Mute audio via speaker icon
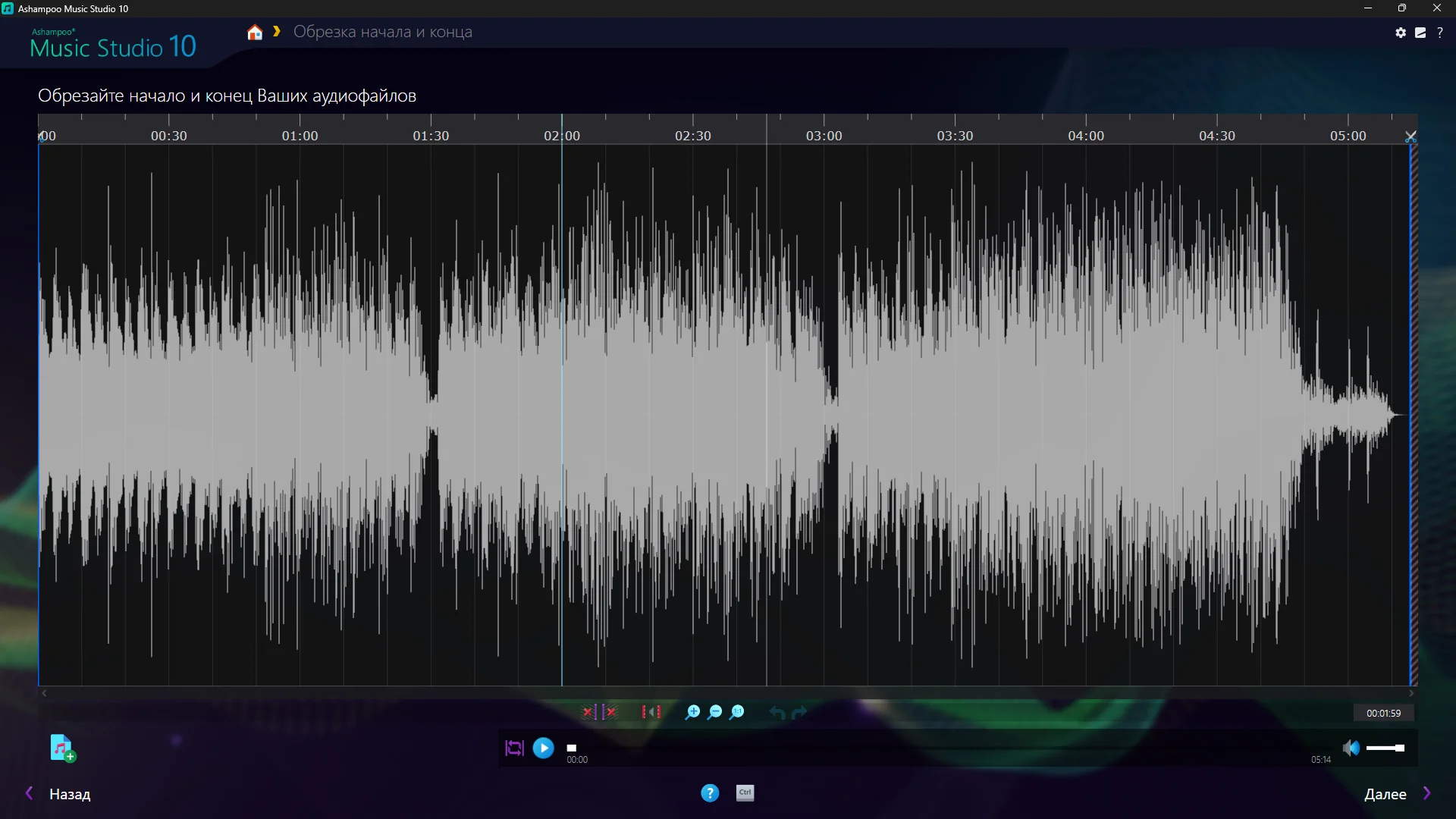The height and width of the screenshot is (819, 1456). (1351, 748)
